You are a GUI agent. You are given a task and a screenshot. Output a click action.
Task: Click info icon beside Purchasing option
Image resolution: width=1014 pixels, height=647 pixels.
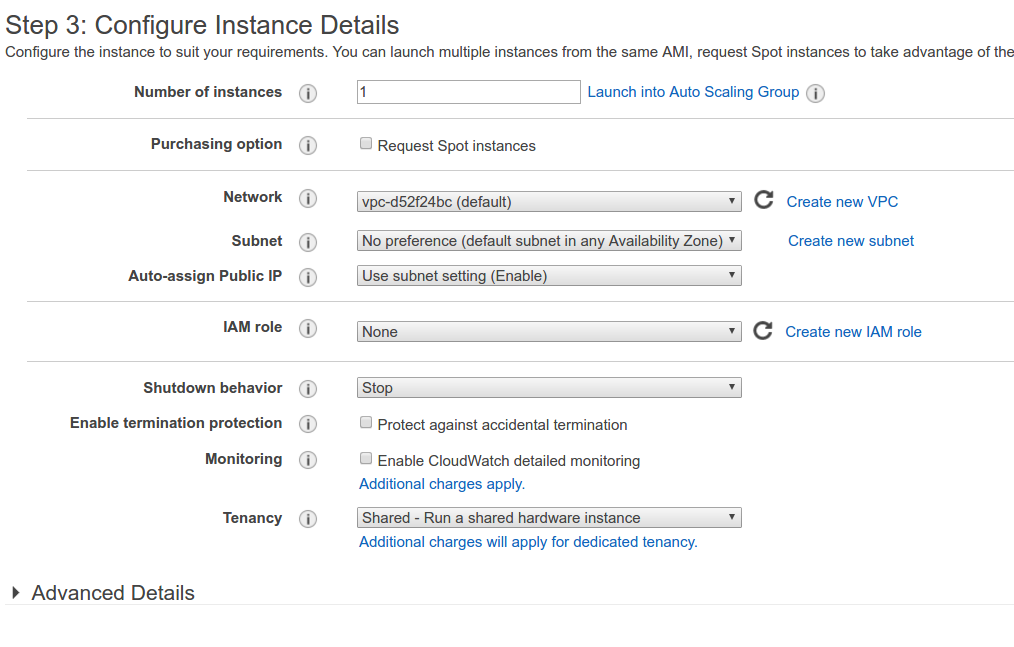308,145
